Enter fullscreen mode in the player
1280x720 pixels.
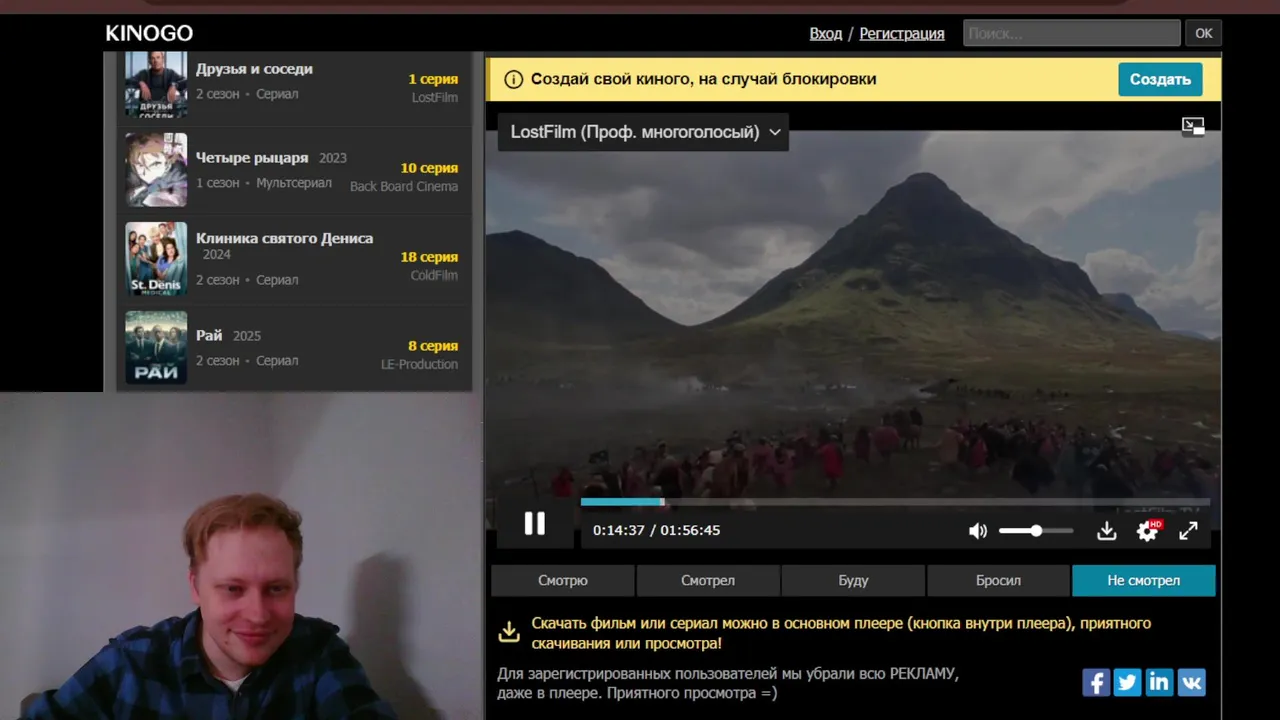point(1188,531)
